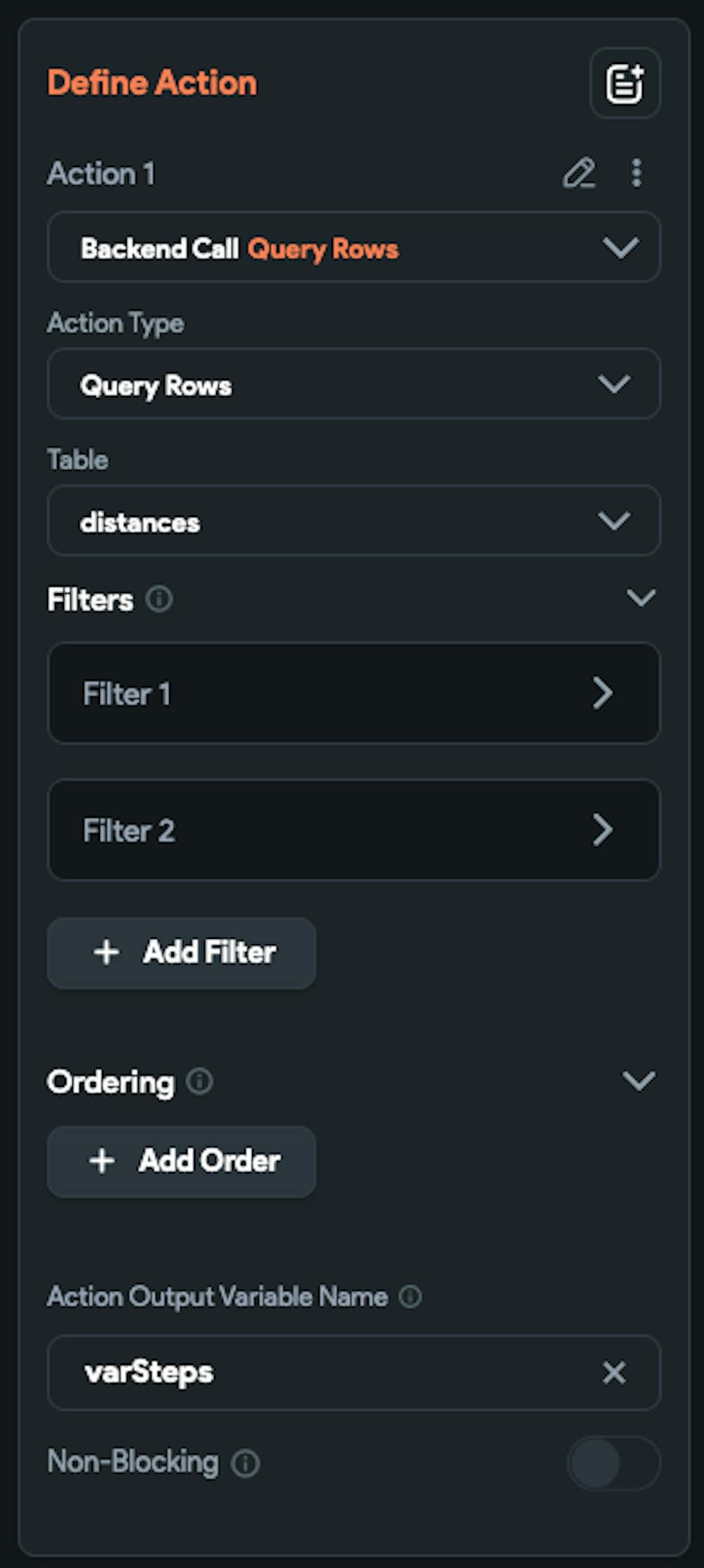Open the Filter 2 entry

point(353,830)
